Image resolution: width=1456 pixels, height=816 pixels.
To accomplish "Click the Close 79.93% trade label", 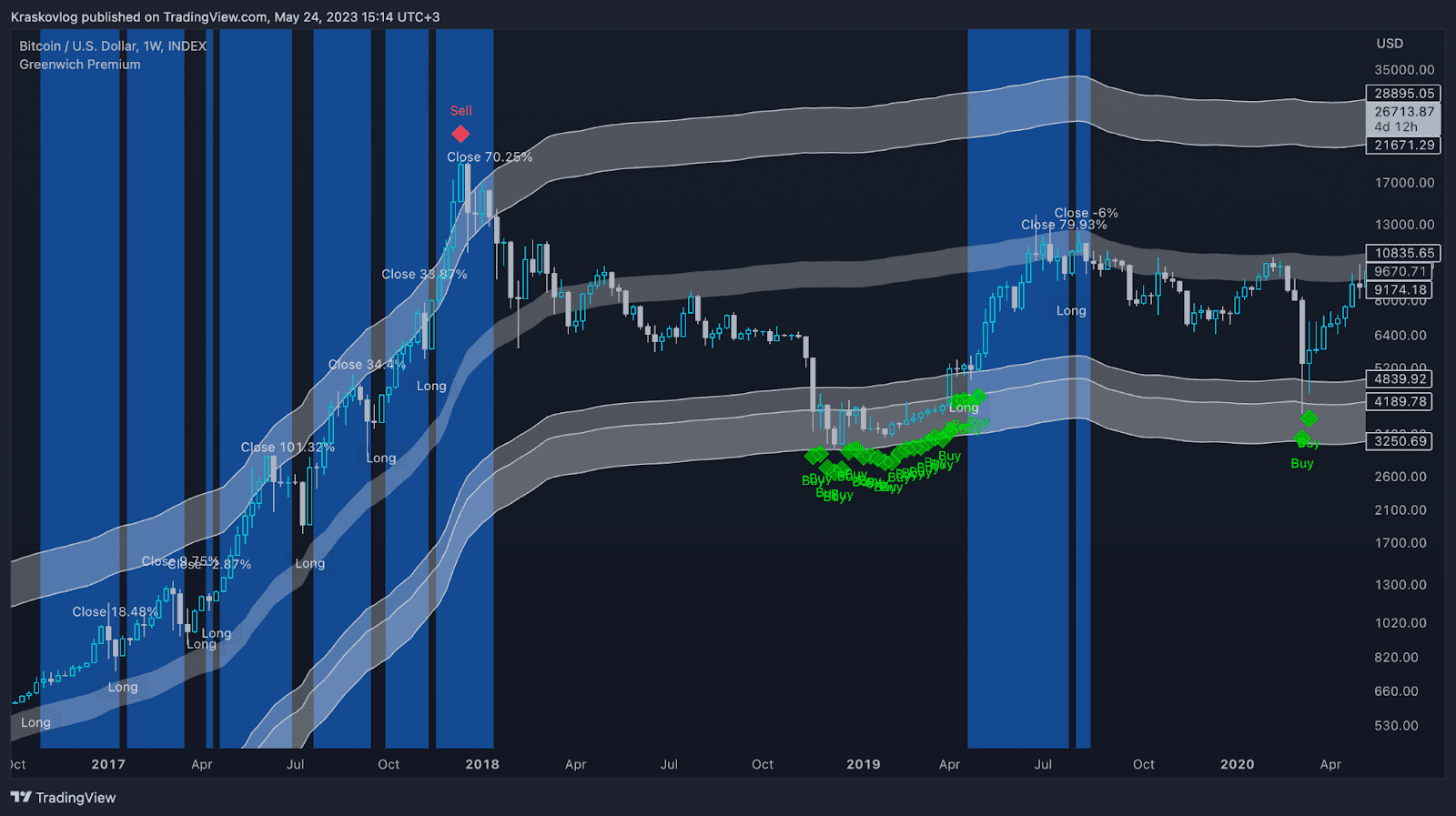I will tap(1064, 225).
